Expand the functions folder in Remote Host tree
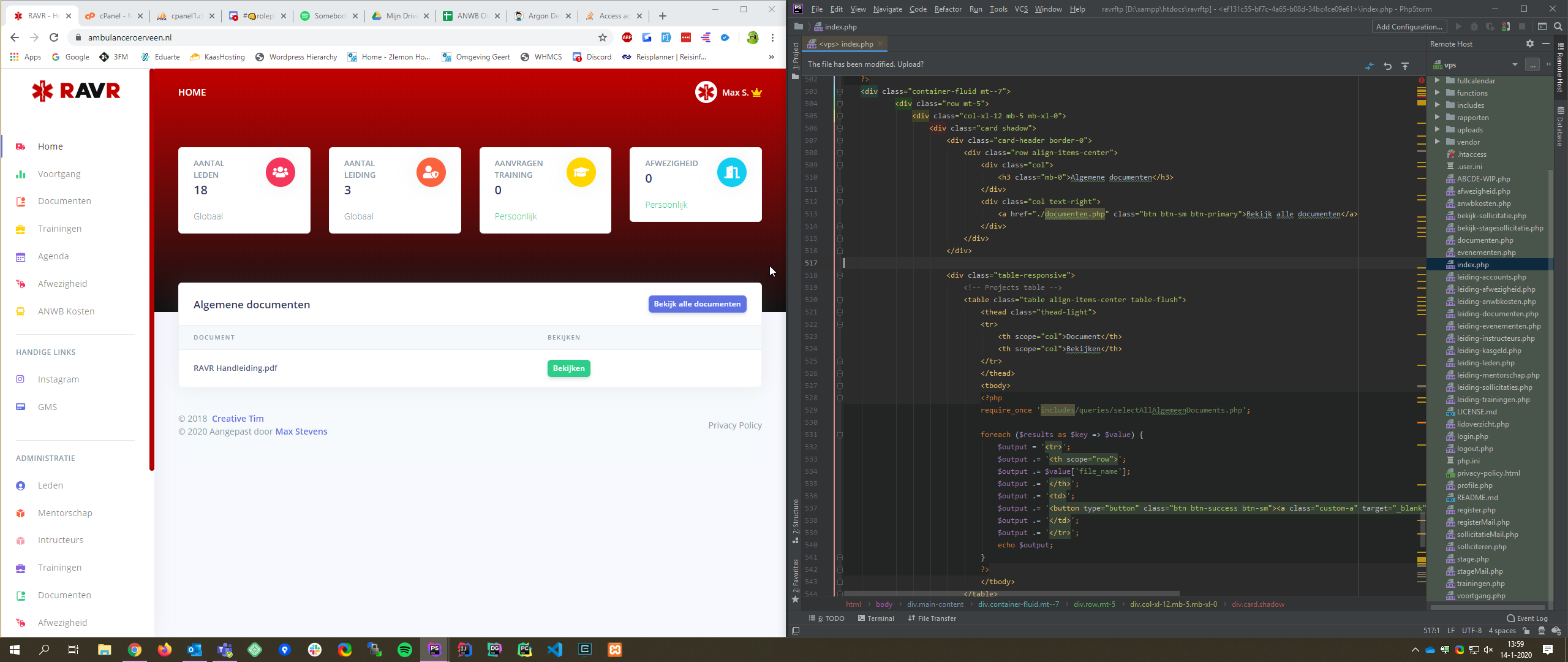 point(1438,93)
